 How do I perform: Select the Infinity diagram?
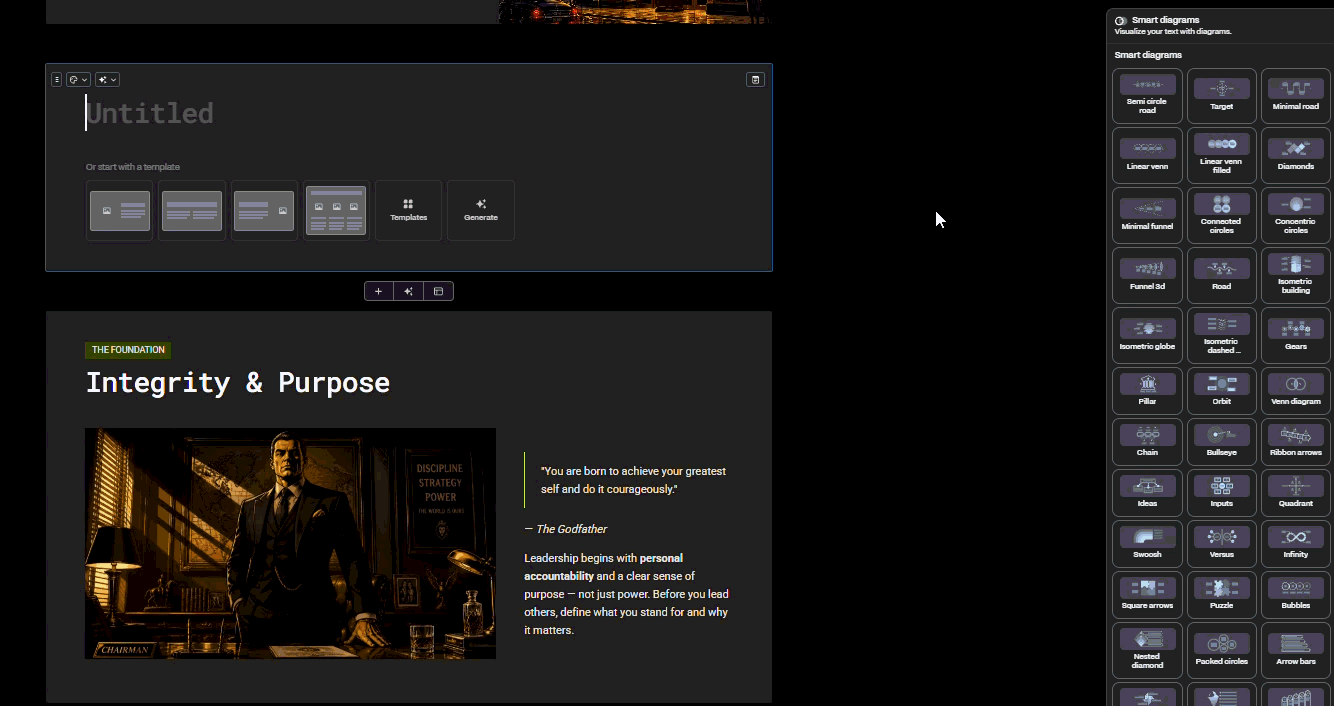[1296, 543]
